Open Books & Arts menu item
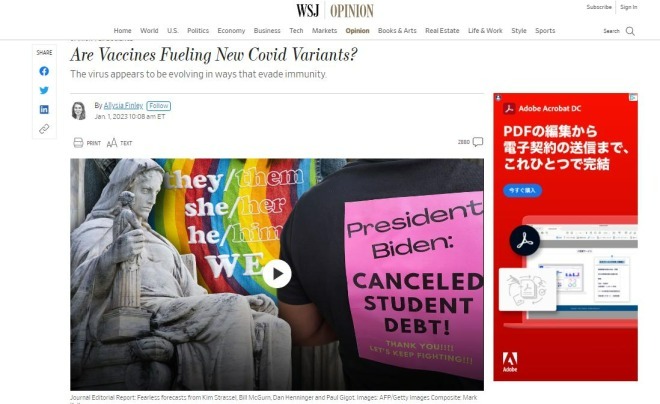The width and height of the screenshot is (660, 404). pos(397,31)
